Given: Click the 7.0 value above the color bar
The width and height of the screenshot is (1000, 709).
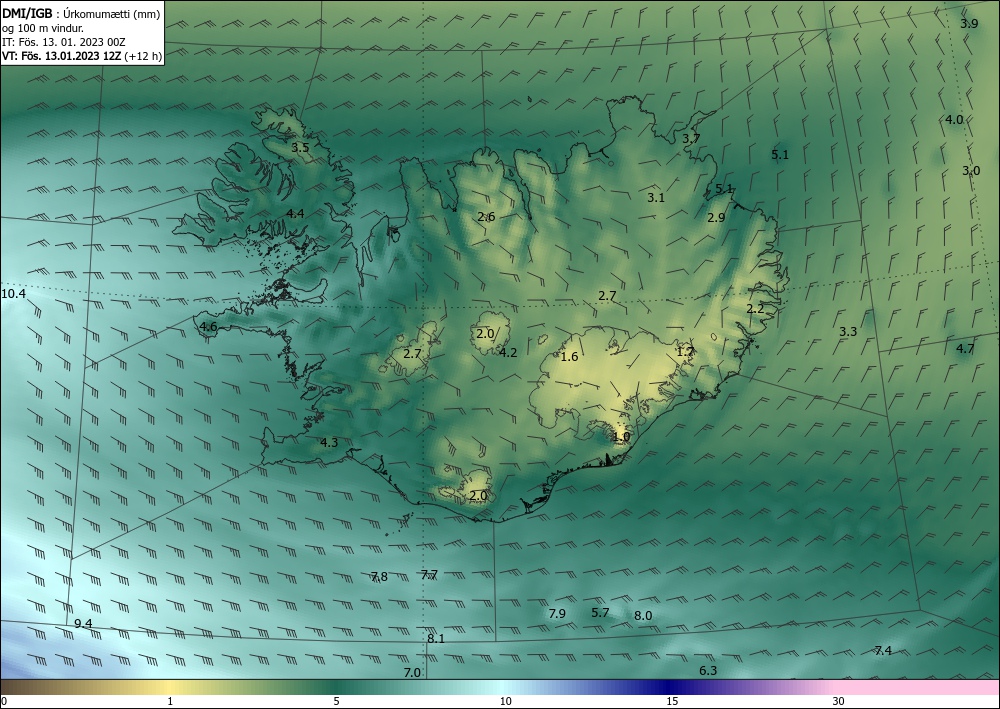Looking at the screenshot, I should tap(413, 673).
